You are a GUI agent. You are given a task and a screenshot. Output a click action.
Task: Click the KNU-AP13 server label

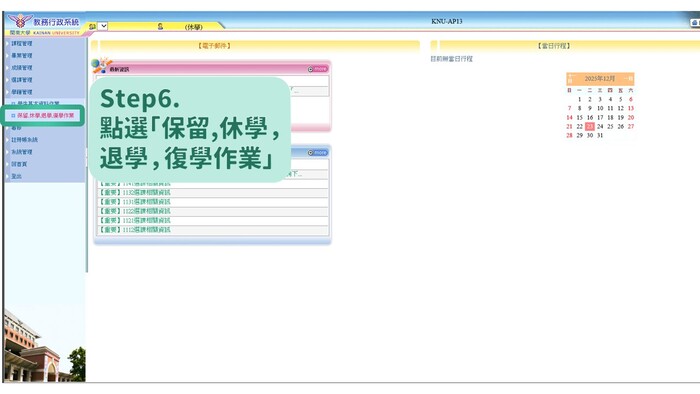click(446, 21)
